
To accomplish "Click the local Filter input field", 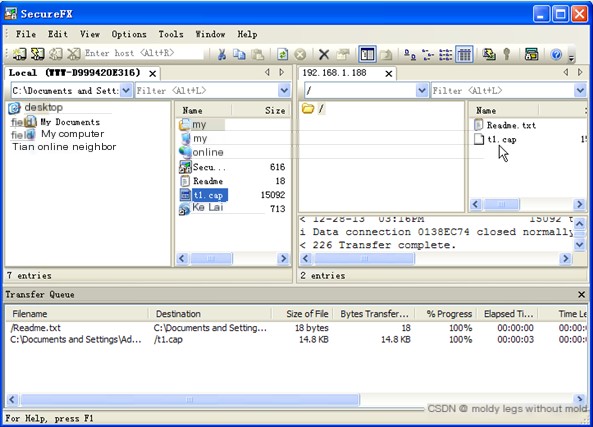I will click(206, 90).
